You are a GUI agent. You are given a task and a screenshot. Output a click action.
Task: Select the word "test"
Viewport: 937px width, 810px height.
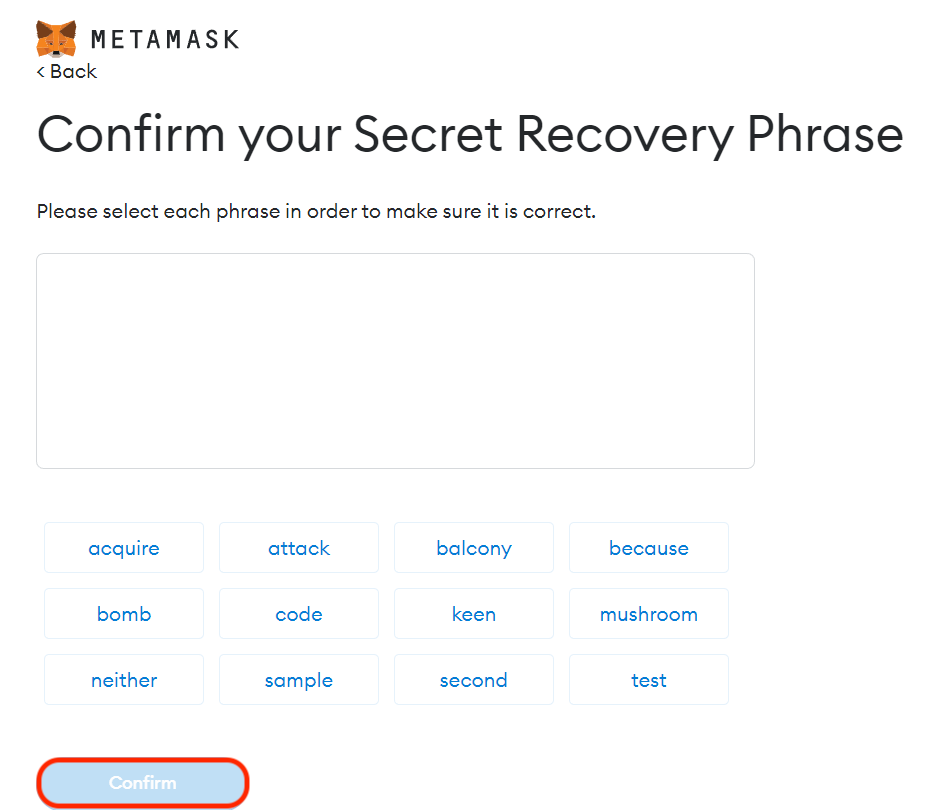point(649,680)
